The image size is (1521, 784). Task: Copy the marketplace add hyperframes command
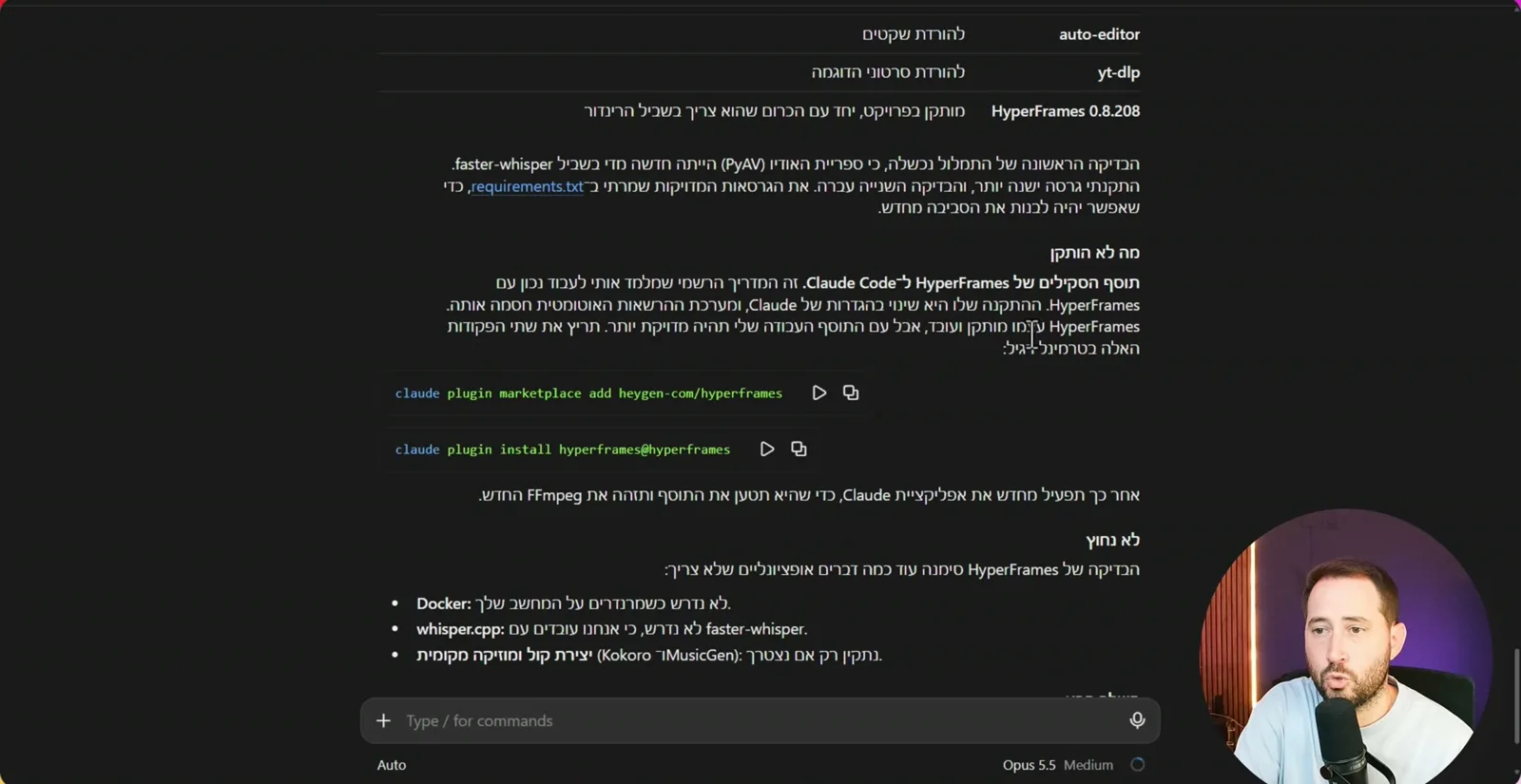tap(851, 392)
